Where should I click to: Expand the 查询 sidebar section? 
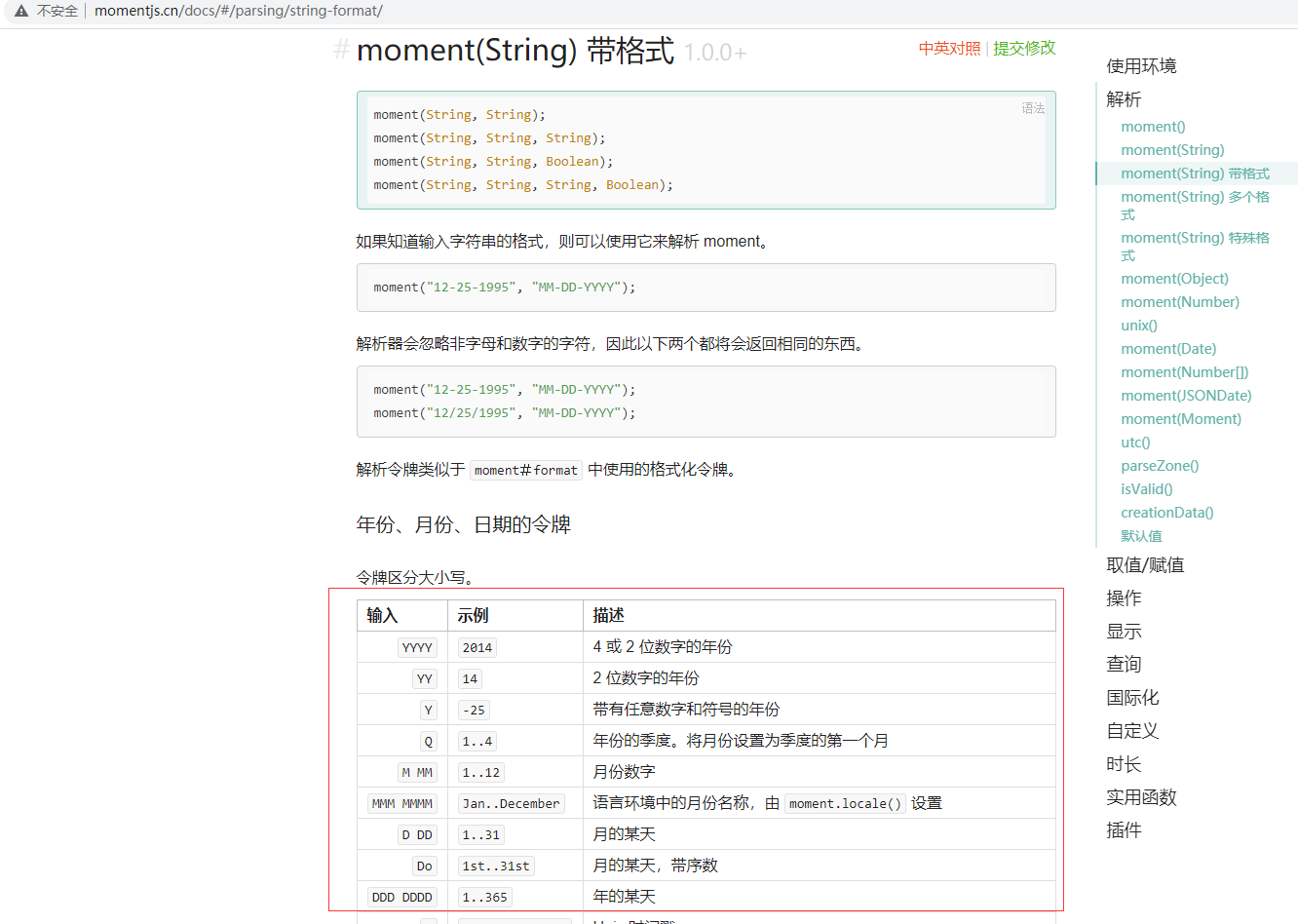tap(1124, 665)
